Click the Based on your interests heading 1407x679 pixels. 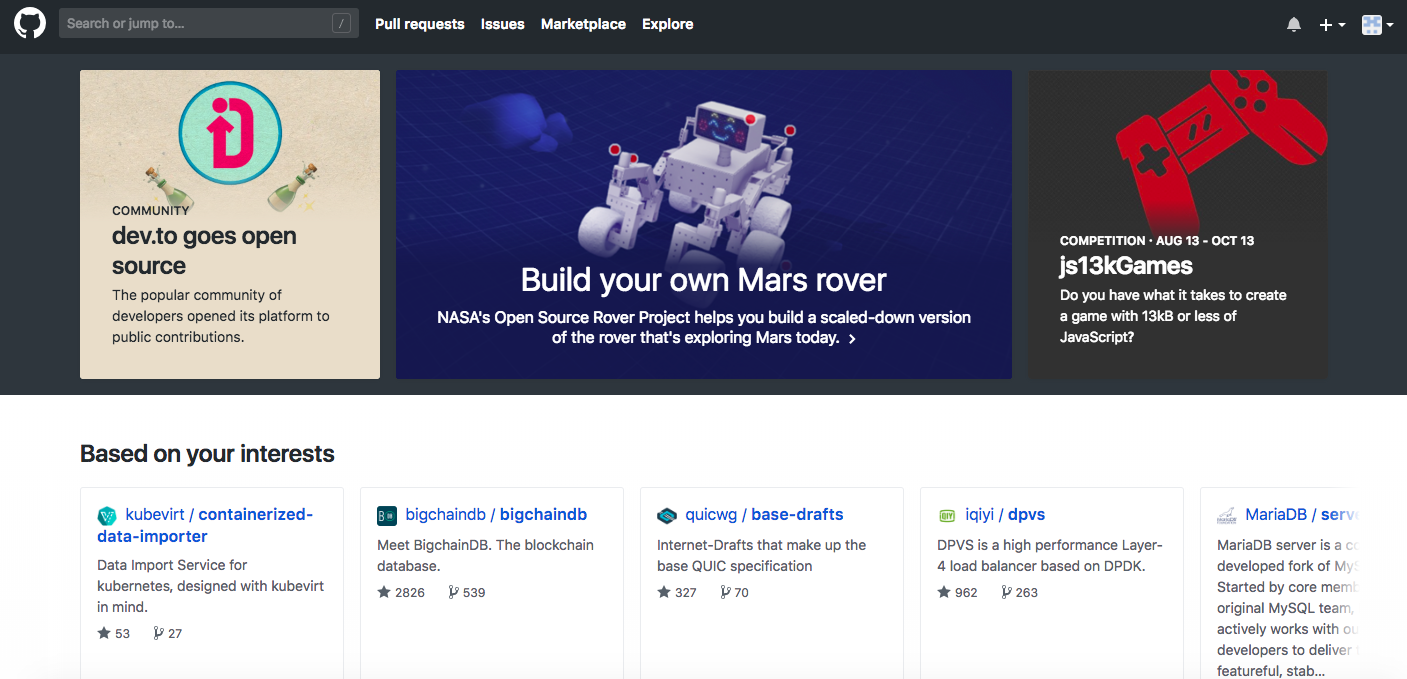click(x=207, y=454)
